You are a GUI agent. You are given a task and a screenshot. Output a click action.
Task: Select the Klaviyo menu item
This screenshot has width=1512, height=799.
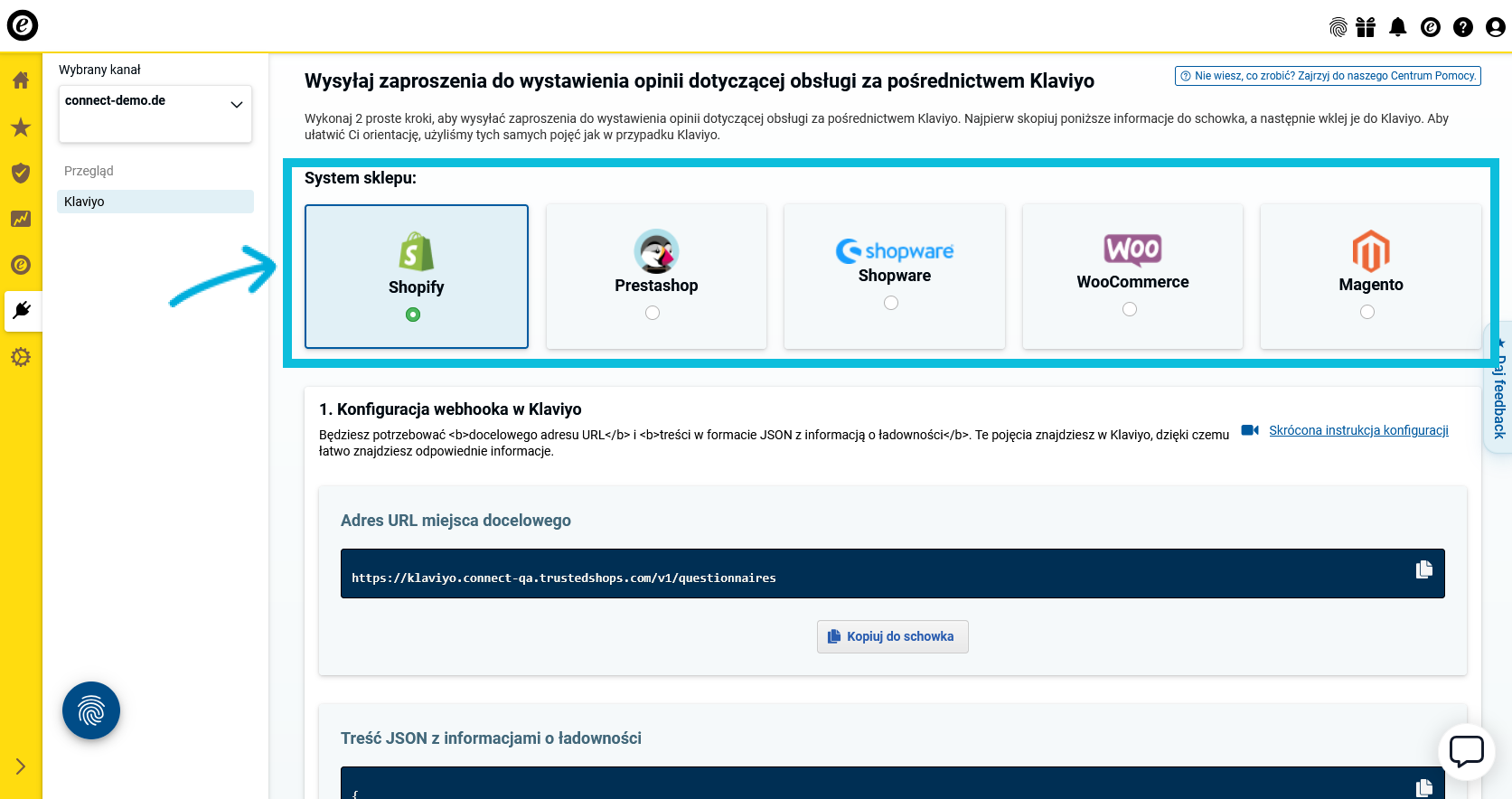(x=155, y=202)
